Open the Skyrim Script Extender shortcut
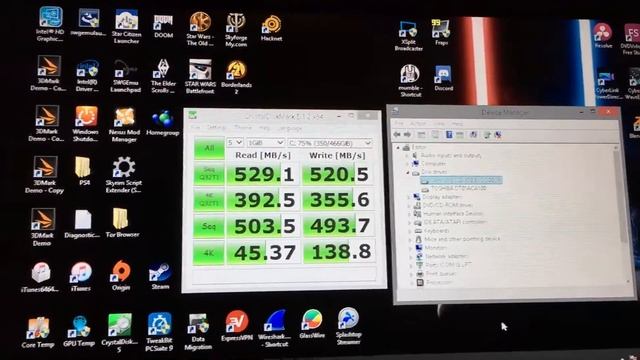 click(124, 175)
